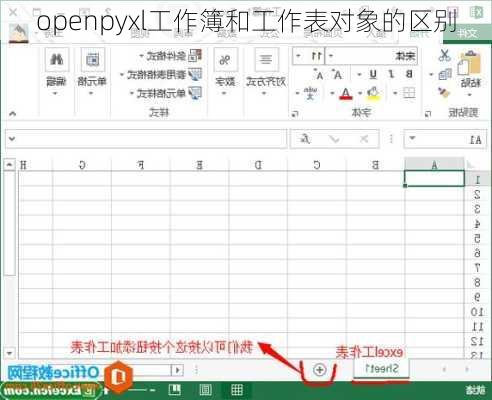The width and height of the screenshot is (492, 400).
Task: Toggle Italic formatting (I)
Action: coord(391,74)
